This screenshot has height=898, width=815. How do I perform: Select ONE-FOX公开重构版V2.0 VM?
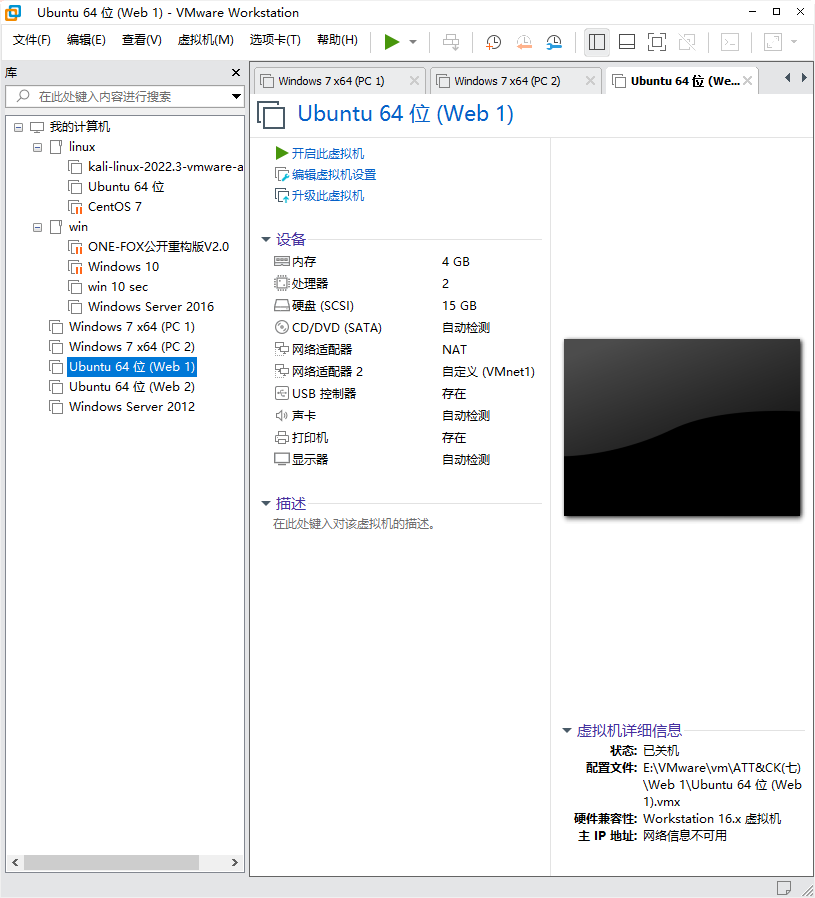[148, 247]
